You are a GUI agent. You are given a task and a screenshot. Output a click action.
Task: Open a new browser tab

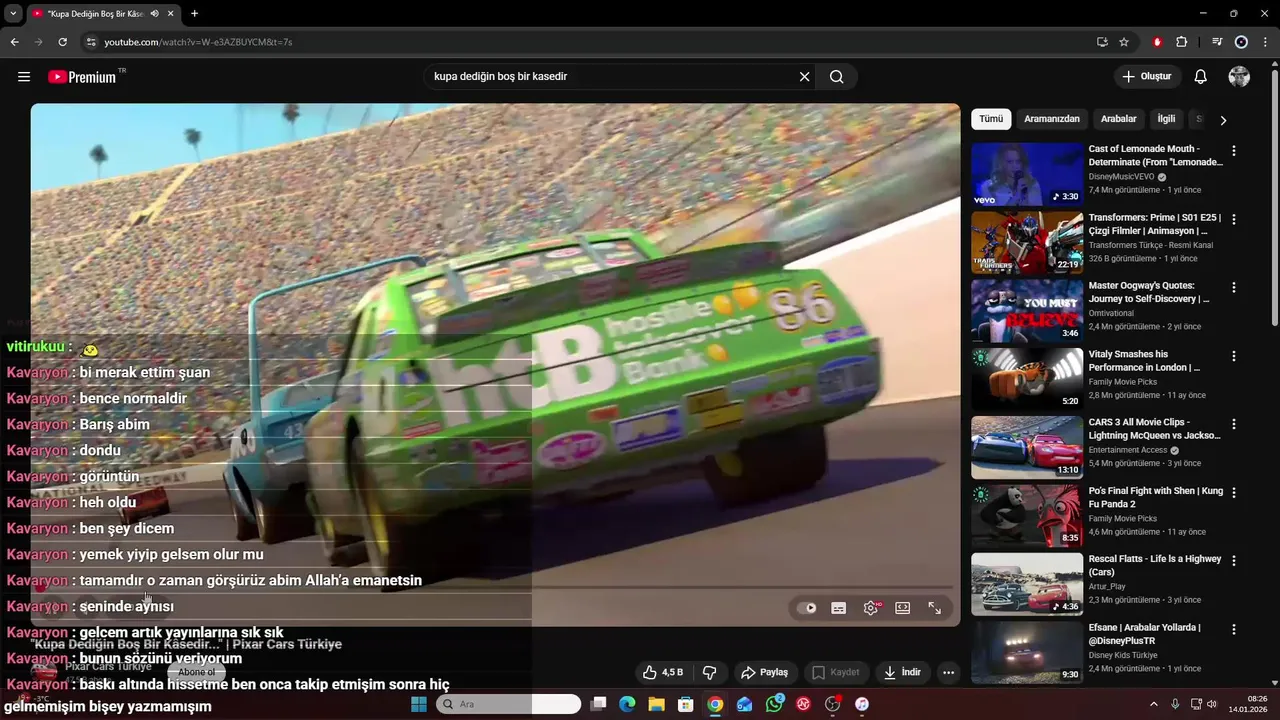[x=194, y=13]
